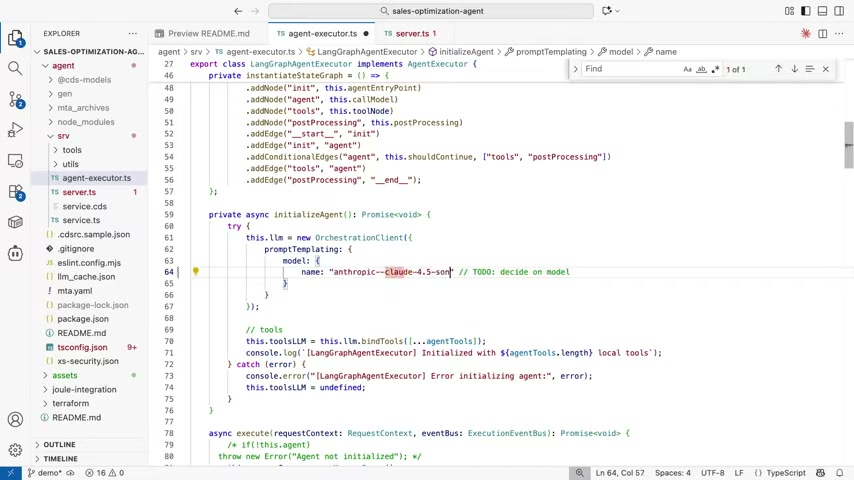The image size is (854, 480).
Task: Go back in navigation history
Action: click(x=238, y=11)
